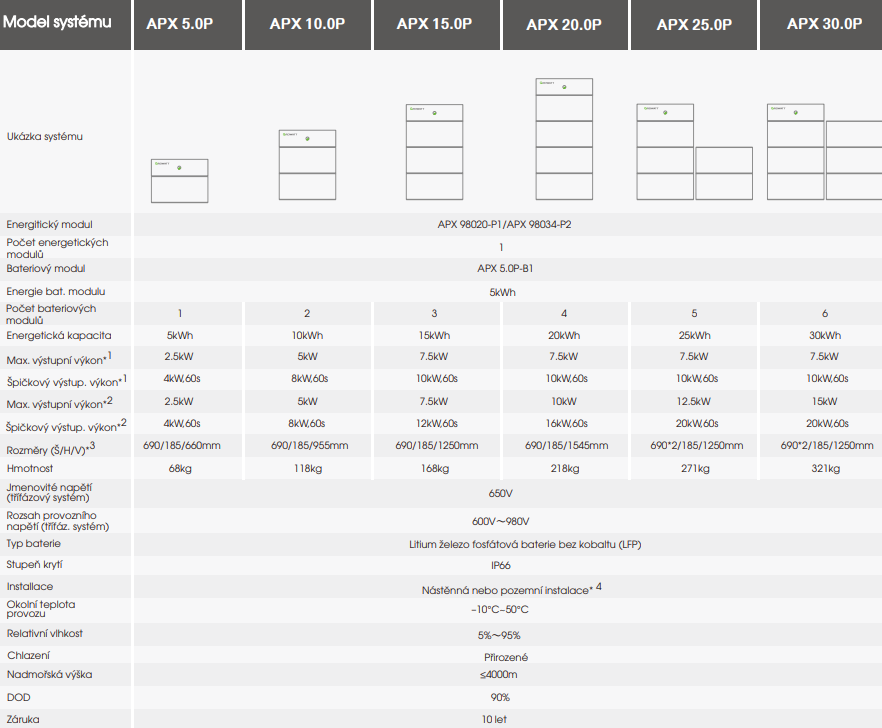
Task: Click the APX 20.0P system illustration
Action: pyautogui.click(x=564, y=139)
